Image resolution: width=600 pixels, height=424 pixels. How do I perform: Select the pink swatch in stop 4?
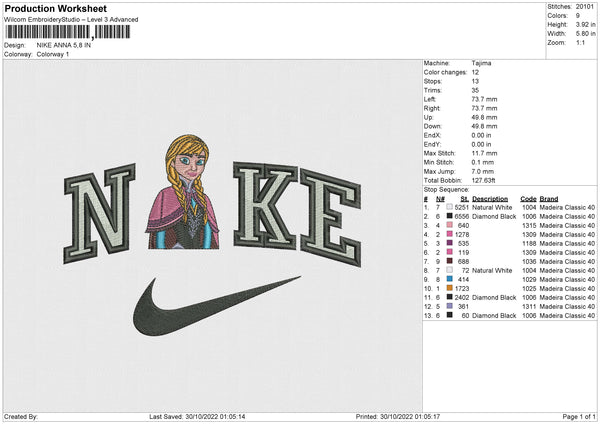click(449, 234)
